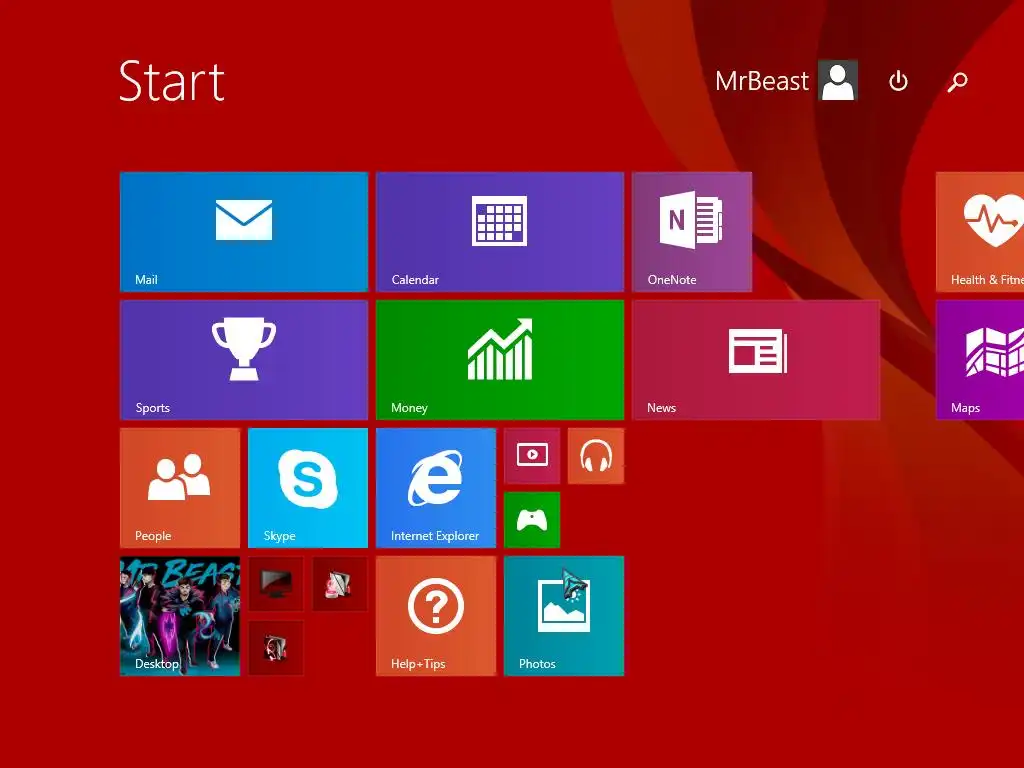Launch the Calendar tile

click(x=500, y=232)
